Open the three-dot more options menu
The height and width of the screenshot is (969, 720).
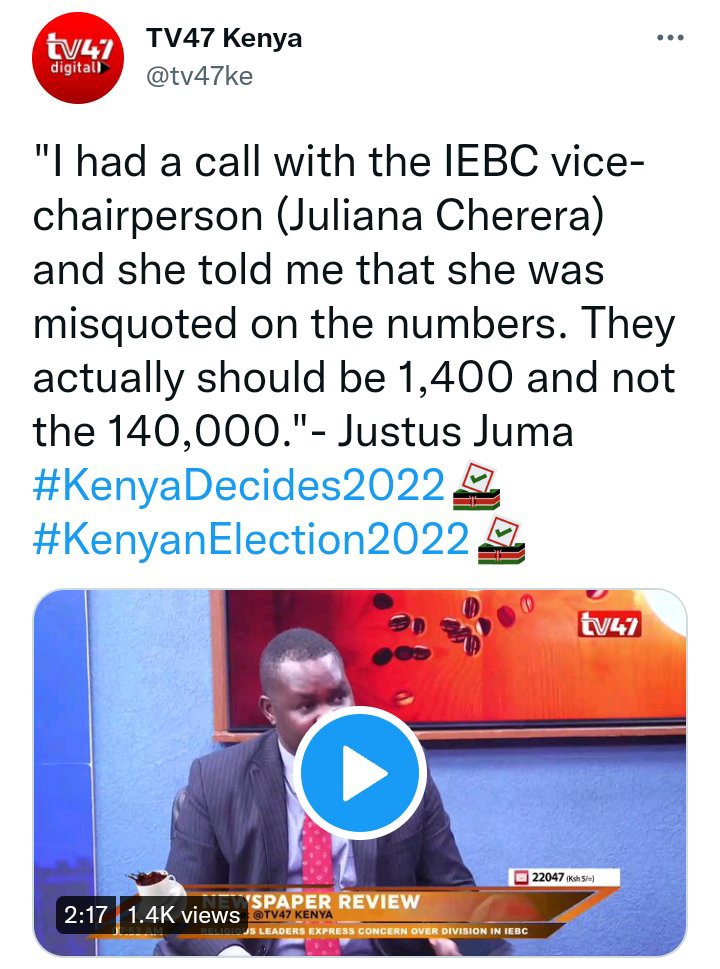(x=670, y=38)
